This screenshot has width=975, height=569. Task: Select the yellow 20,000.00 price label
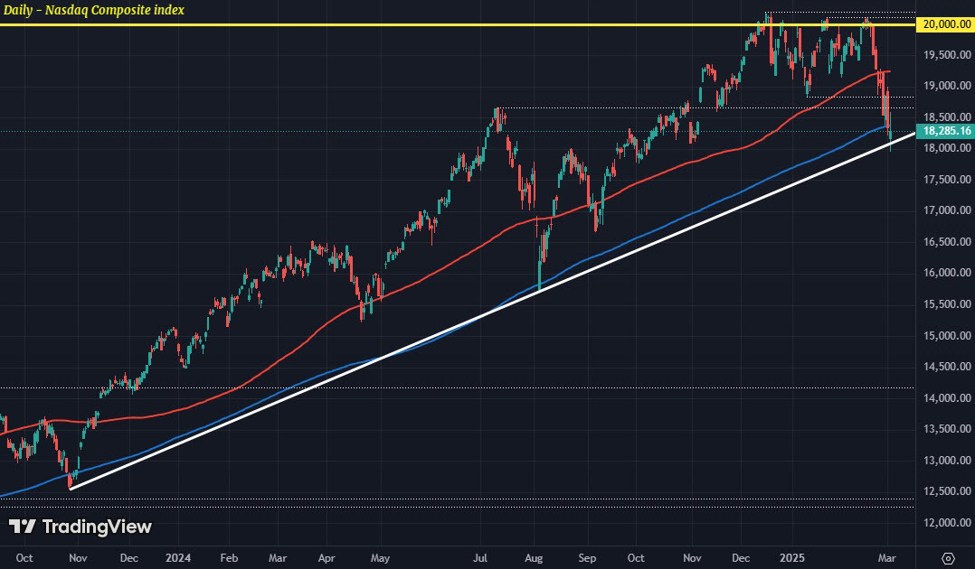pyautogui.click(x=947, y=24)
